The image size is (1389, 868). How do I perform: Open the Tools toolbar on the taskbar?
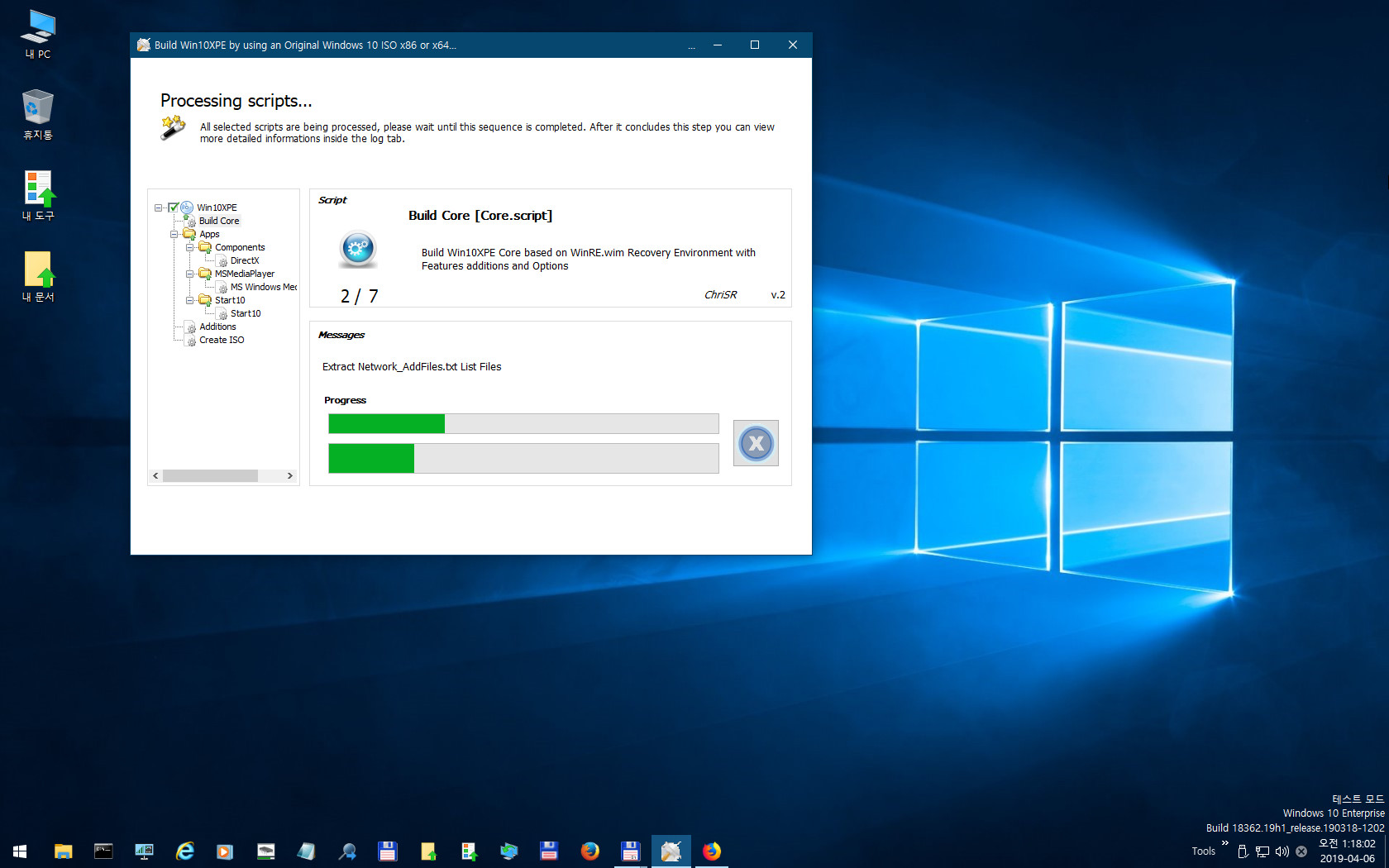(x=1203, y=851)
